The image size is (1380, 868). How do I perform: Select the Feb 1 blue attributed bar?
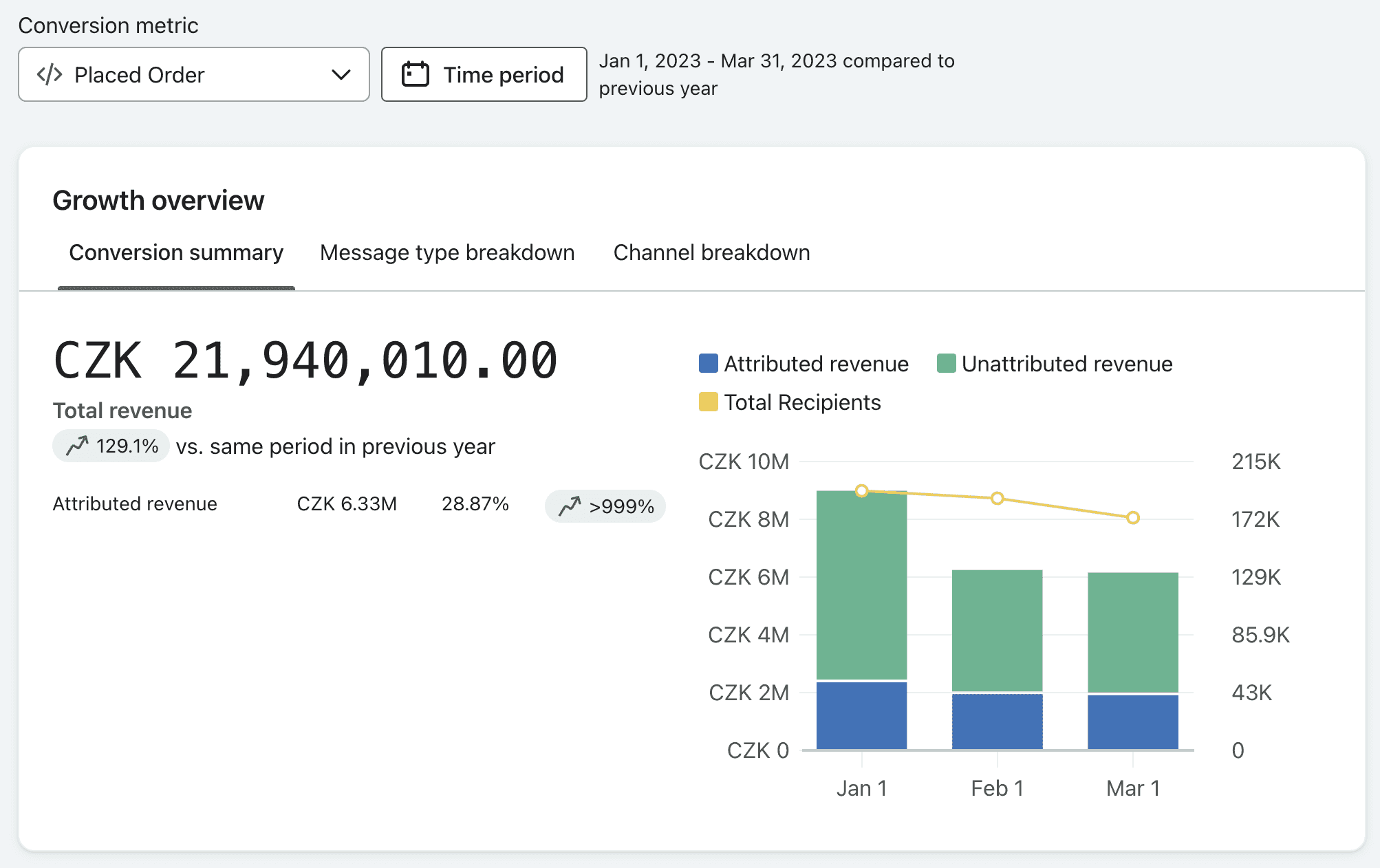coord(997,721)
